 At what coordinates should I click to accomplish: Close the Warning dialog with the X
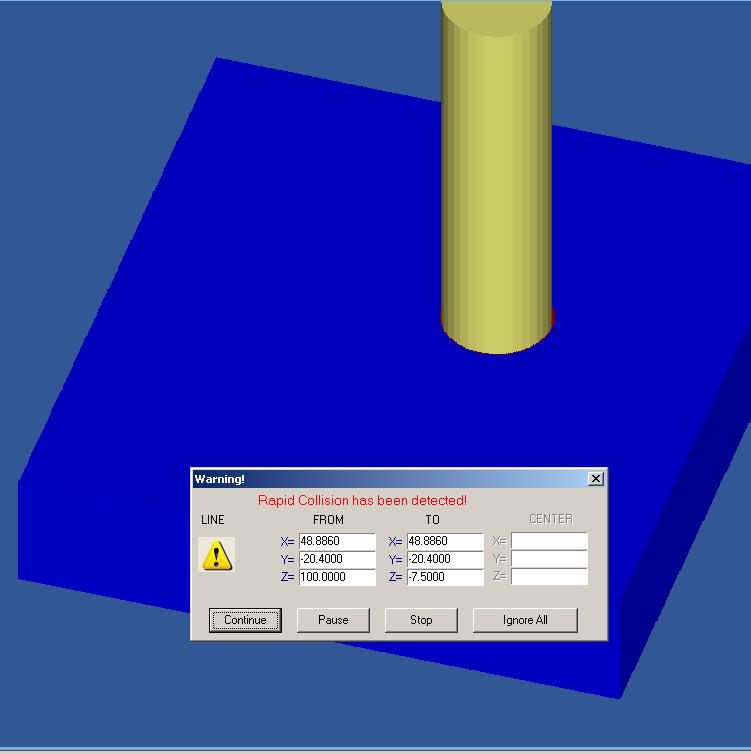596,478
